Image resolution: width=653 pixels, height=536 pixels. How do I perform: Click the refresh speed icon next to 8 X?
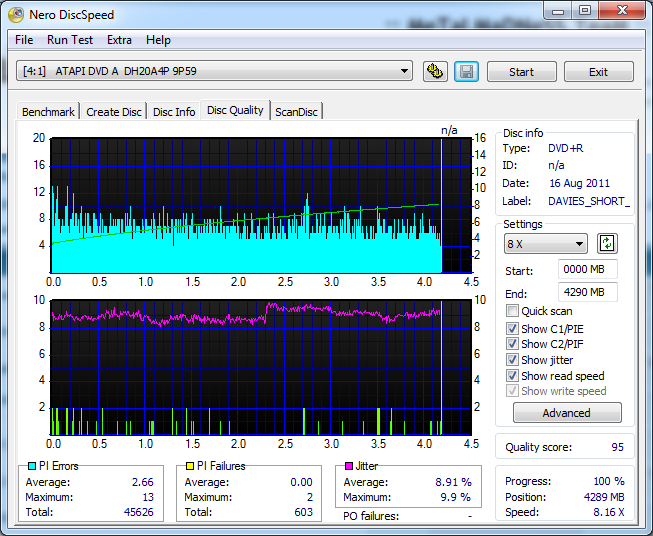click(x=607, y=244)
